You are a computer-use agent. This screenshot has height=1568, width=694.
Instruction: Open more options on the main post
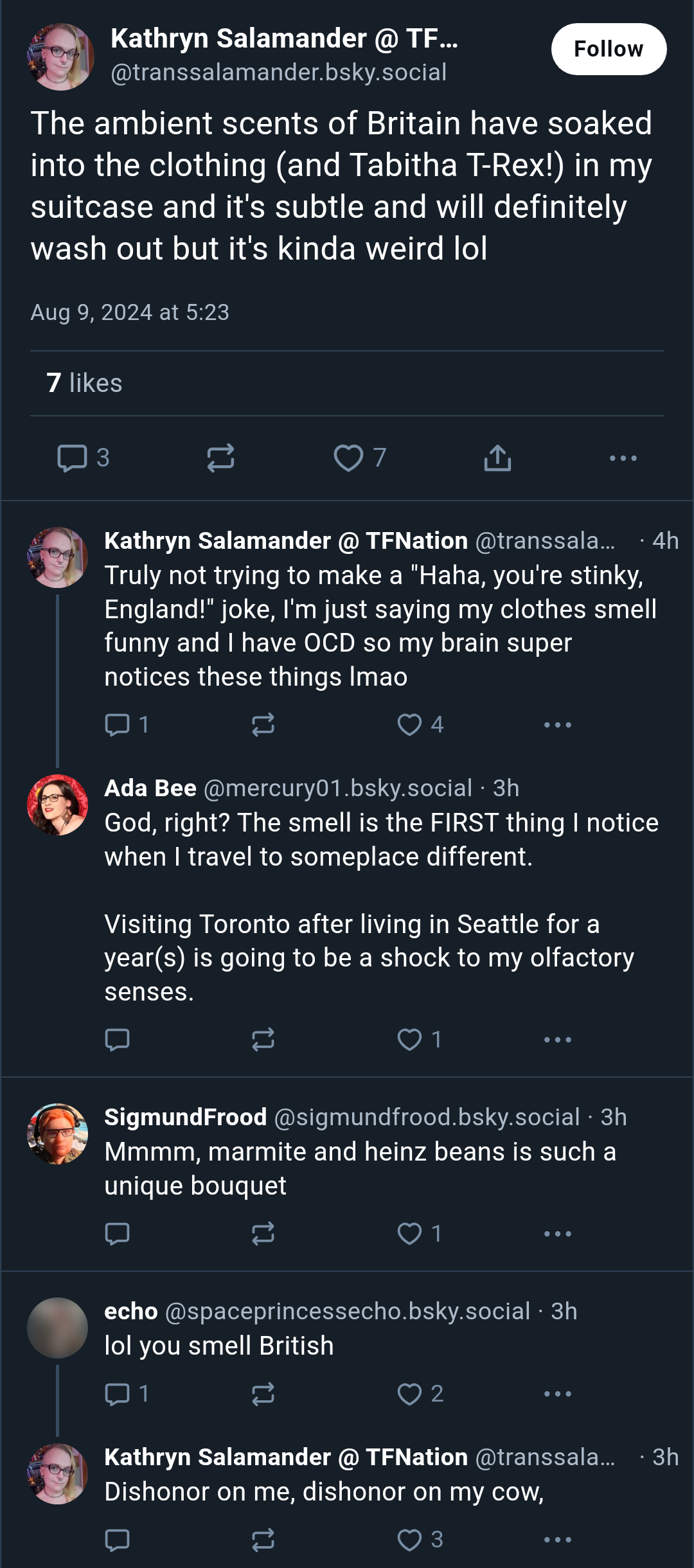[x=623, y=458]
